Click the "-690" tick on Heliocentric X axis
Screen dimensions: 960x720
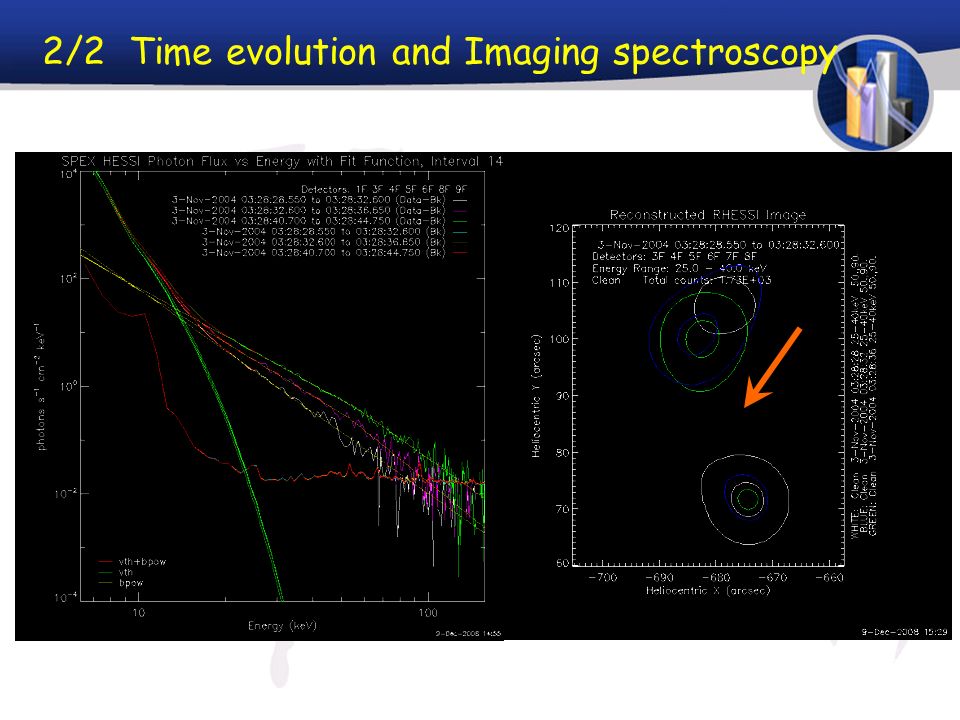(659, 577)
